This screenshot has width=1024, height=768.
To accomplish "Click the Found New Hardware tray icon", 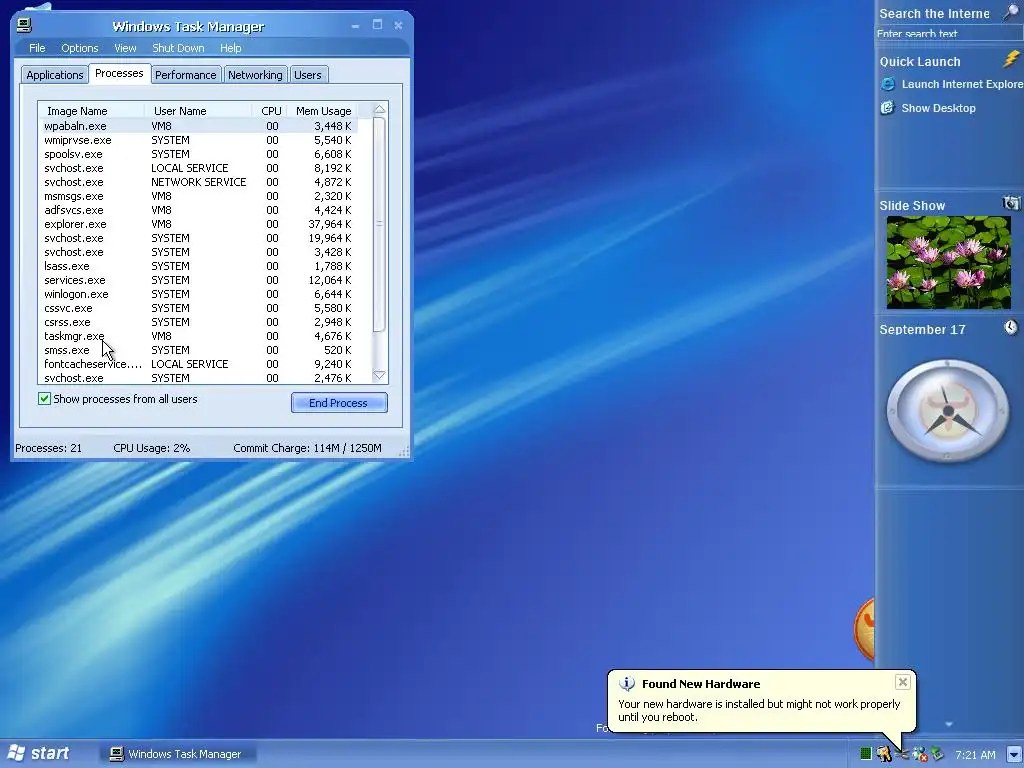I will tap(902, 754).
